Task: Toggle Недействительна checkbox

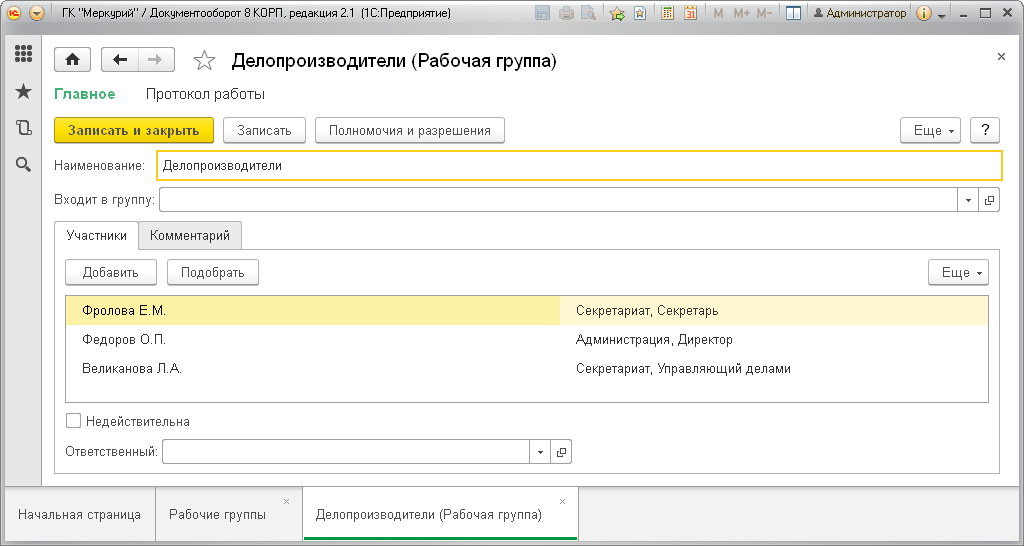Action: [x=73, y=421]
